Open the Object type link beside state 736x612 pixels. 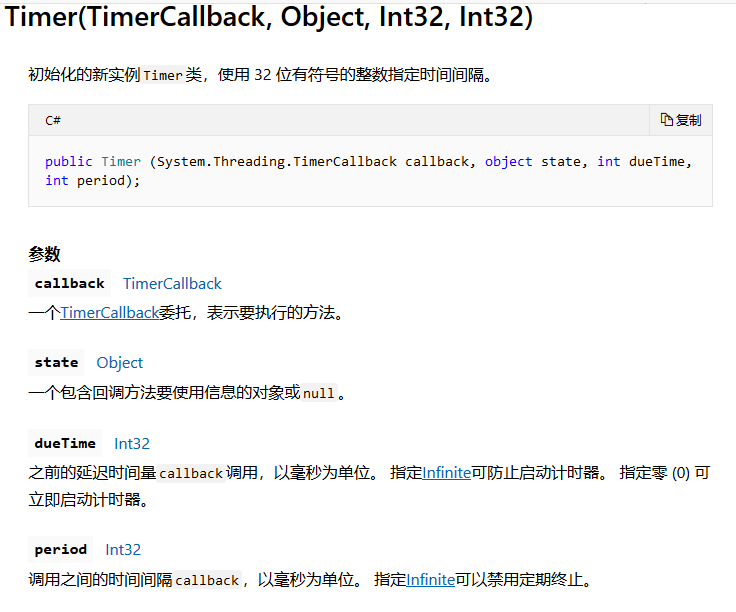click(119, 362)
